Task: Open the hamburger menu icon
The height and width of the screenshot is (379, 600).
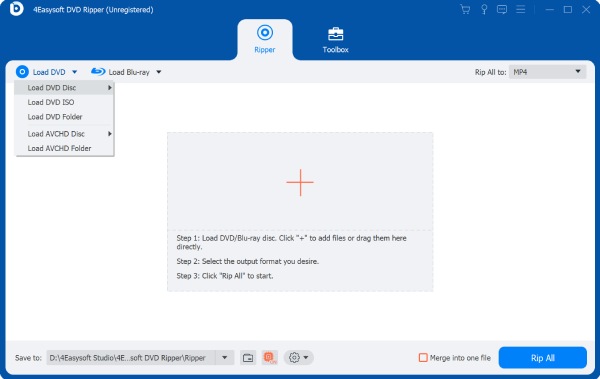Action: (x=520, y=10)
